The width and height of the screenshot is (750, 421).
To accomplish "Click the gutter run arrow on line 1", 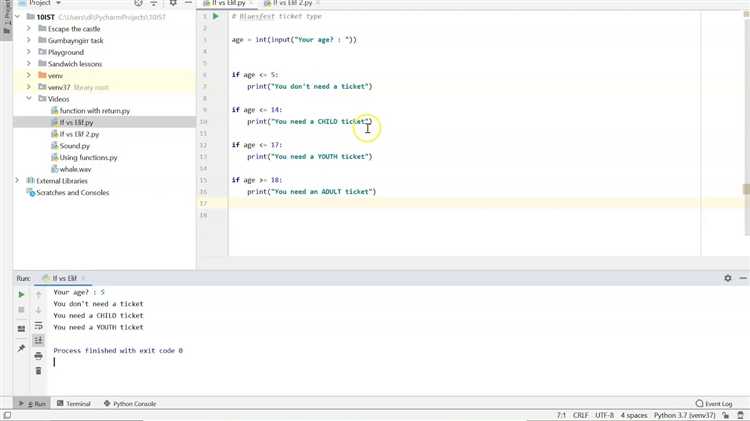I will point(216,16).
